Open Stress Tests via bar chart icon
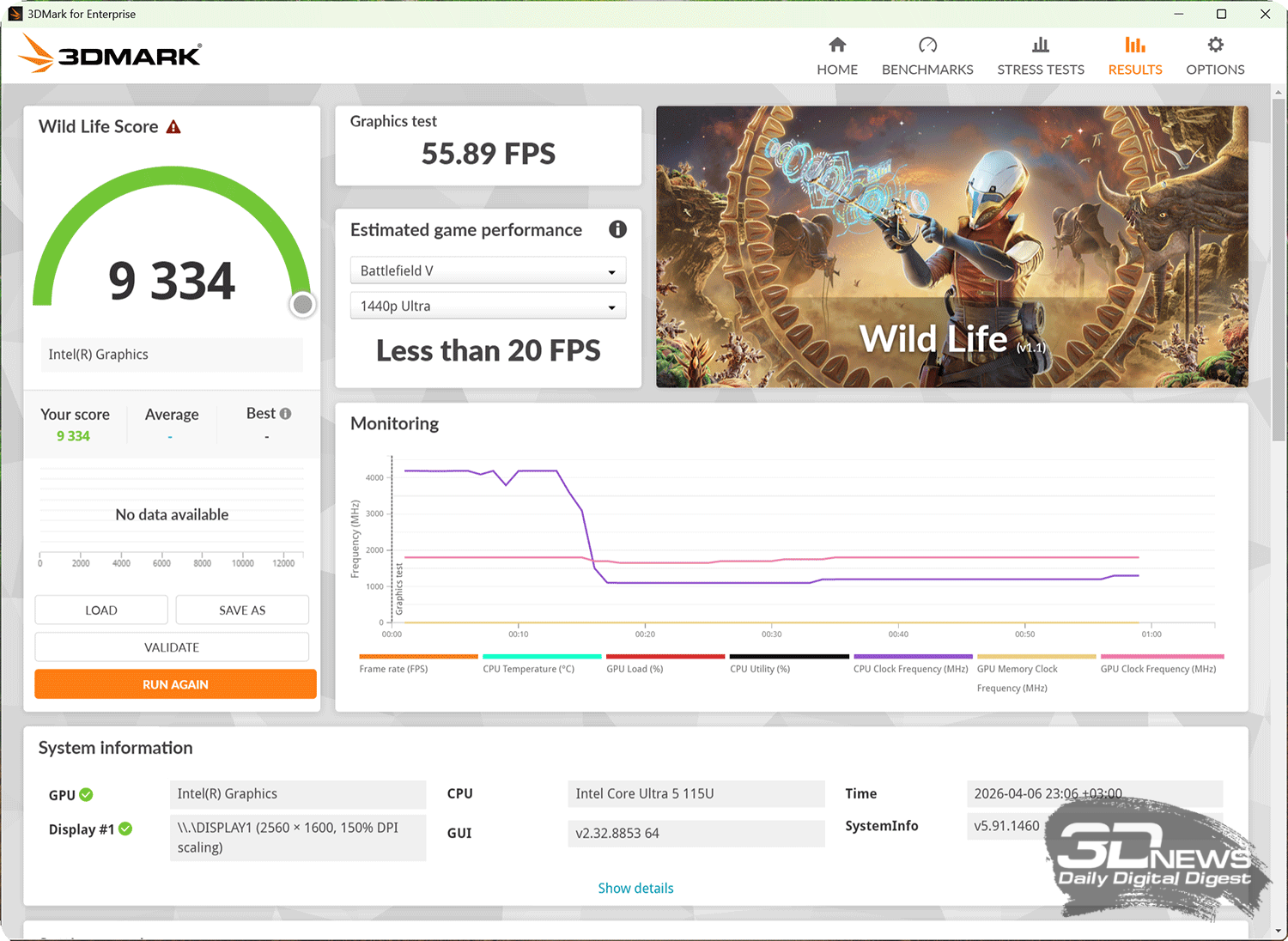Viewport: 1288px width, 941px height. 1040,46
